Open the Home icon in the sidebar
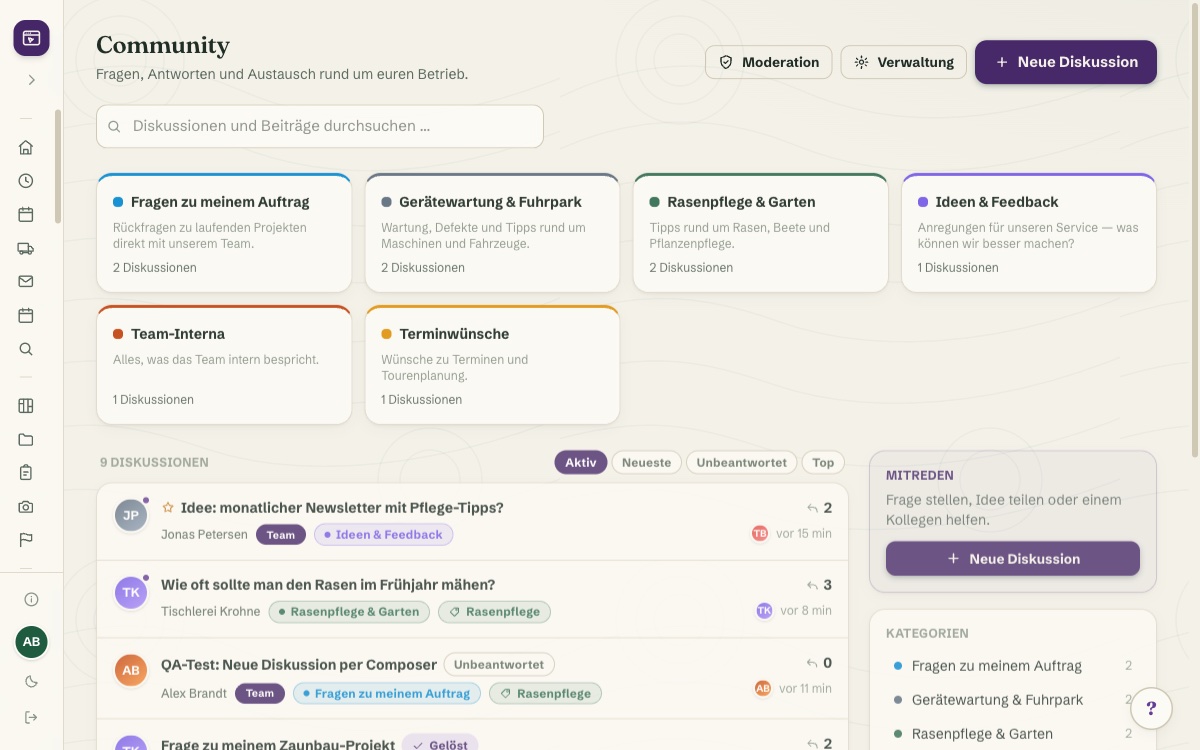This screenshot has height=750, width=1200. (x=26, y=147)
